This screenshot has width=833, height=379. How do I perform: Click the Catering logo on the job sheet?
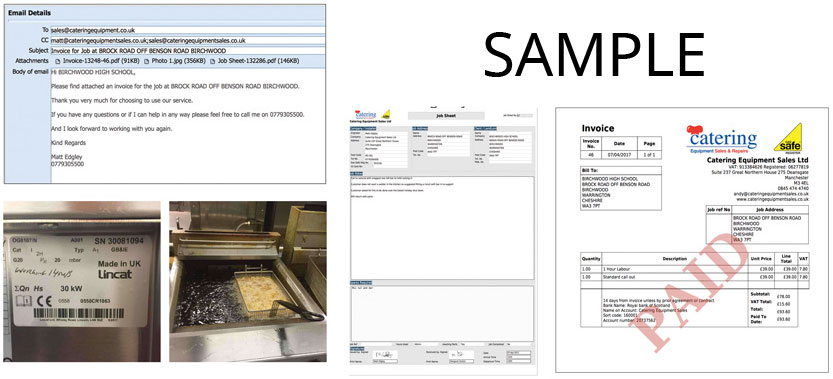pyautogui.click(x=366, y=115)
